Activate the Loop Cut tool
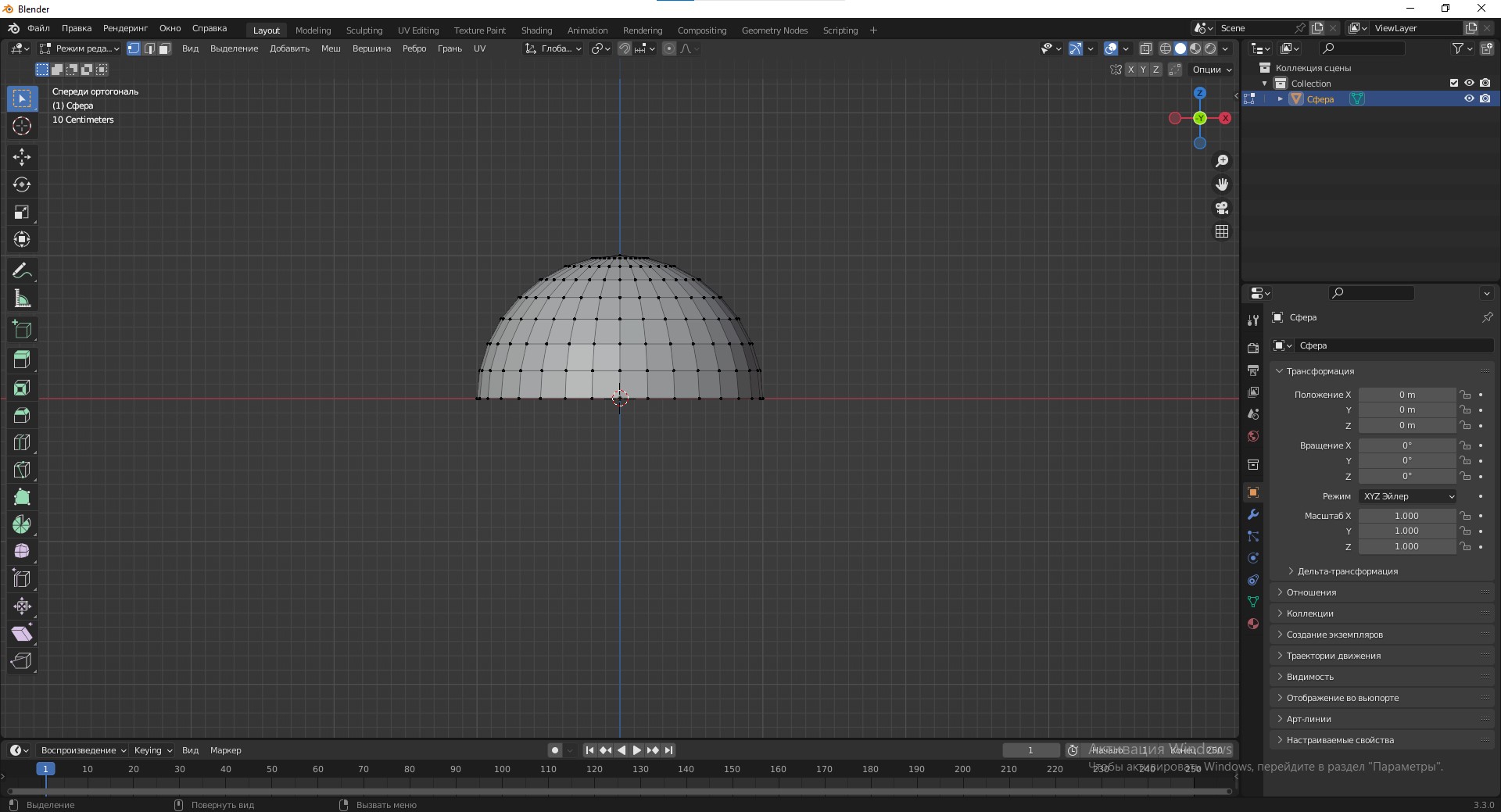This screenshot has height=812, width=1501. (x=22, y=442)
